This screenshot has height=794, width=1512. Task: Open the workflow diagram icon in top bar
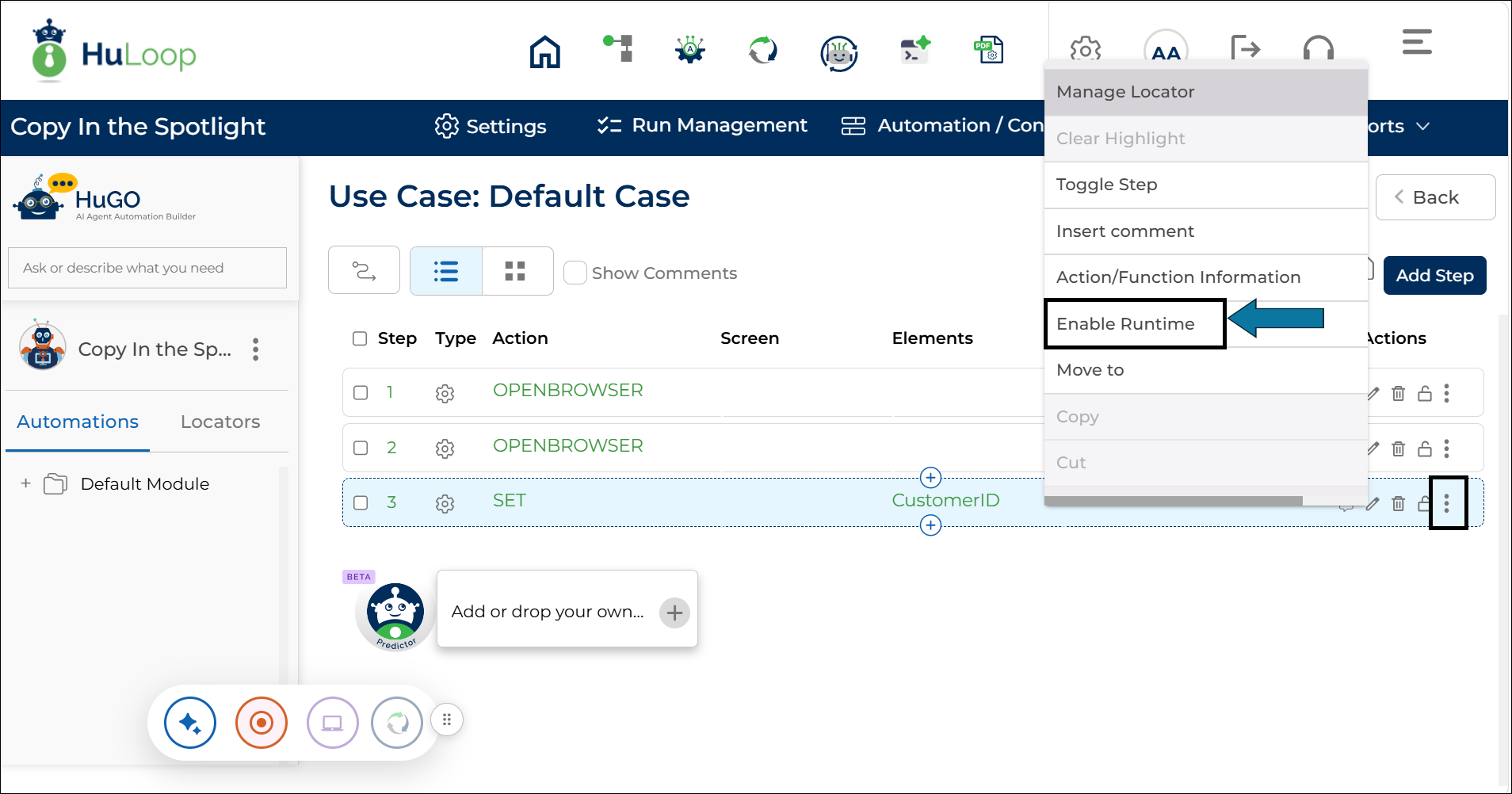click(618, 48)
